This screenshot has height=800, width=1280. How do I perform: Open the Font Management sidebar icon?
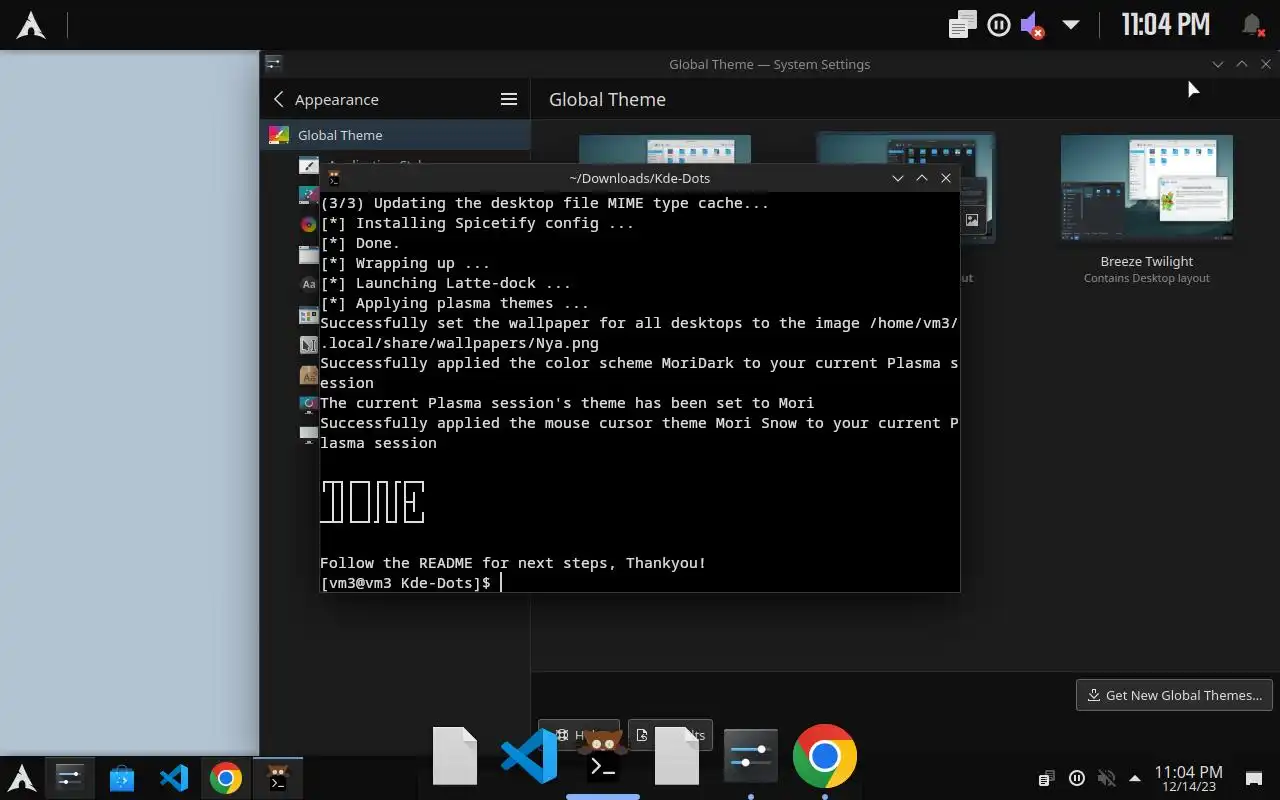(x=309, y=375)
